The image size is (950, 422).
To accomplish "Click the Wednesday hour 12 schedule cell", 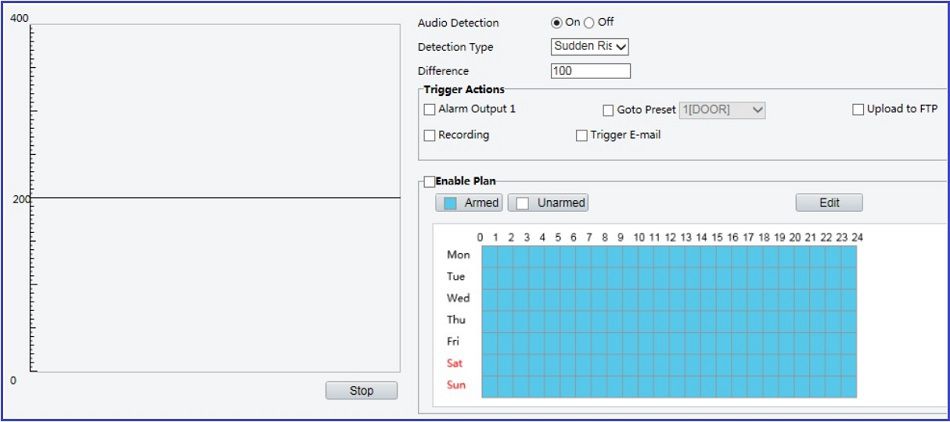I will tap(677, 300).
